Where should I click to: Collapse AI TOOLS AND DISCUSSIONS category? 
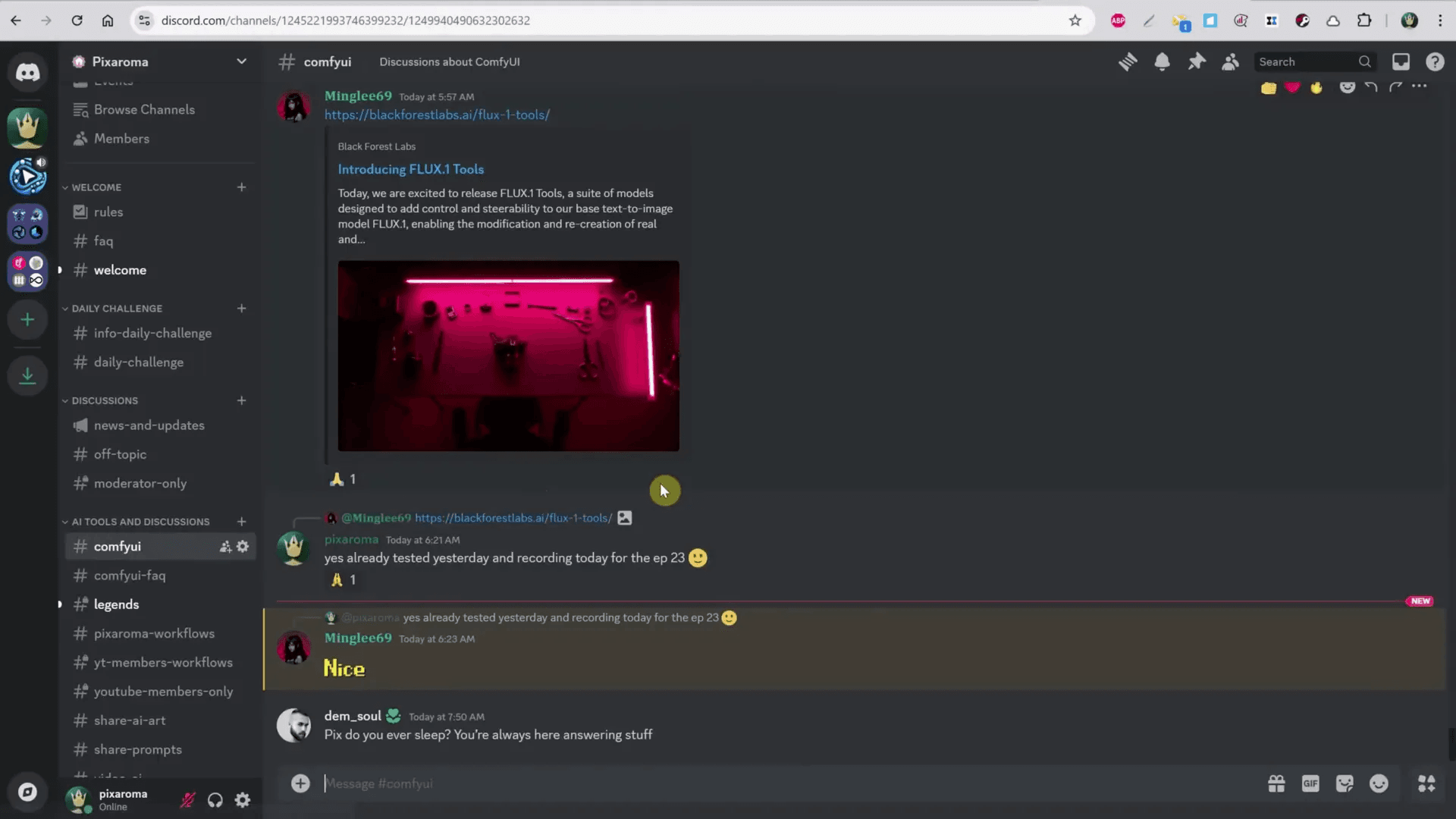136,522
